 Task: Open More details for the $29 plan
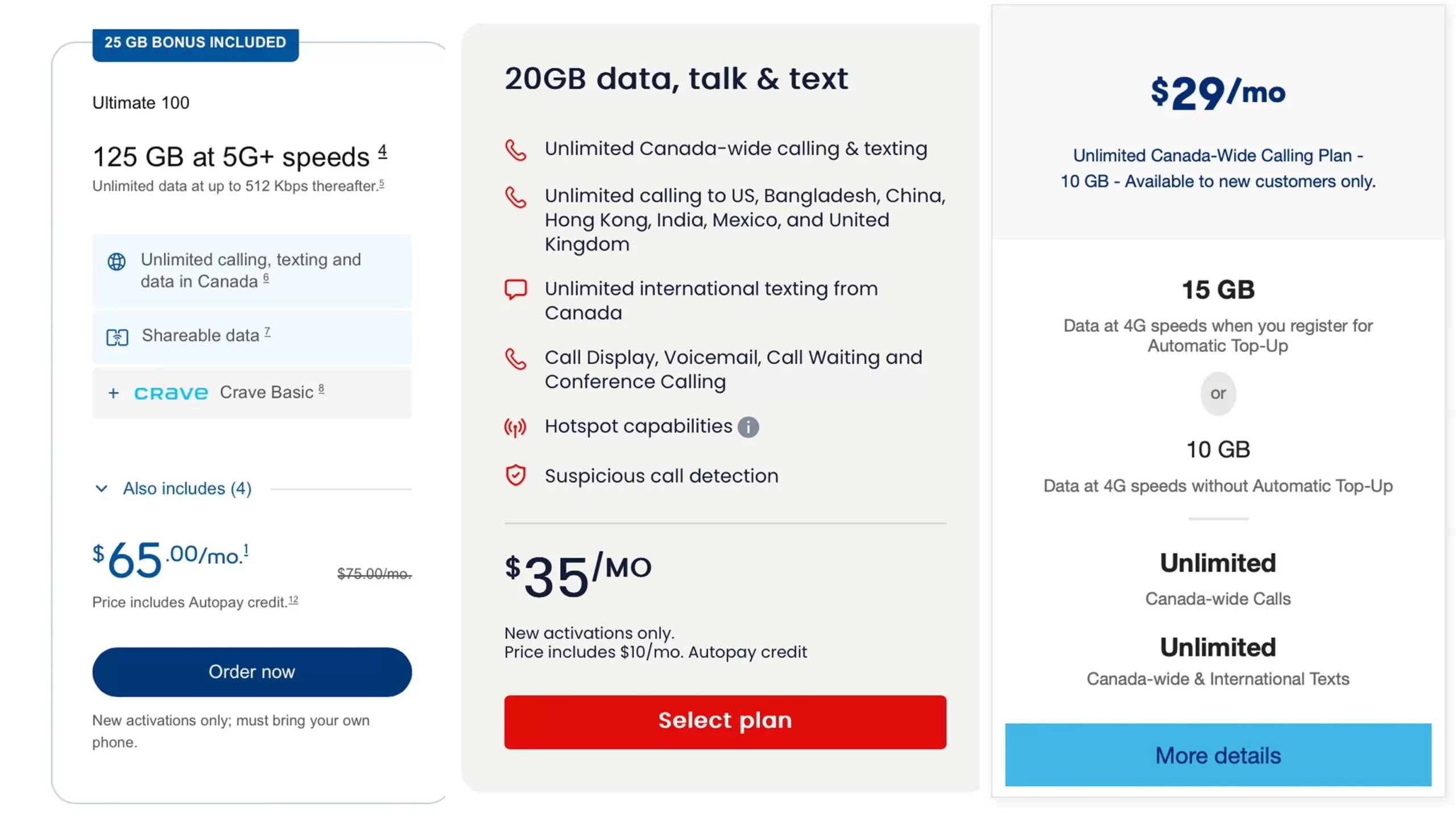(1217, 755)
